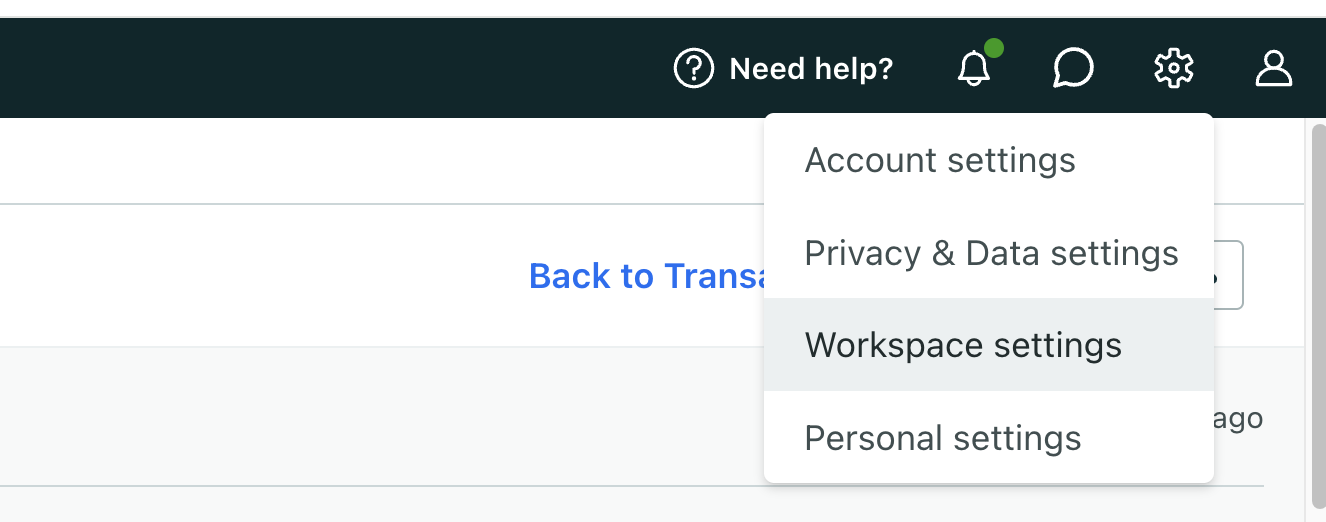Choose Workspace settings in the dropdown
The height and width of the screenshot is (522, 1326).
(963, 345)
